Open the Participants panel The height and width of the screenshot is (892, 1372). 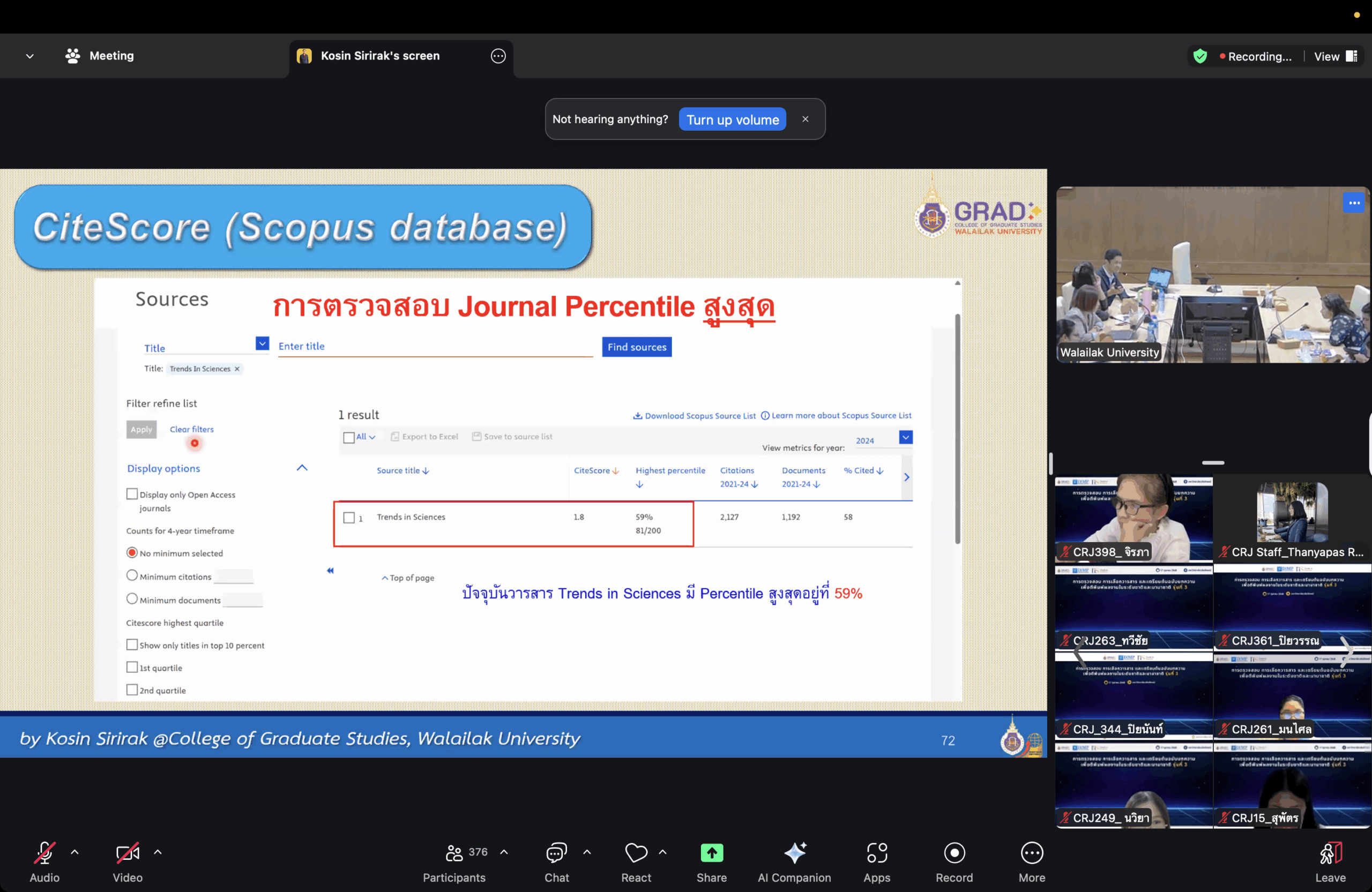tap(454, 853)
